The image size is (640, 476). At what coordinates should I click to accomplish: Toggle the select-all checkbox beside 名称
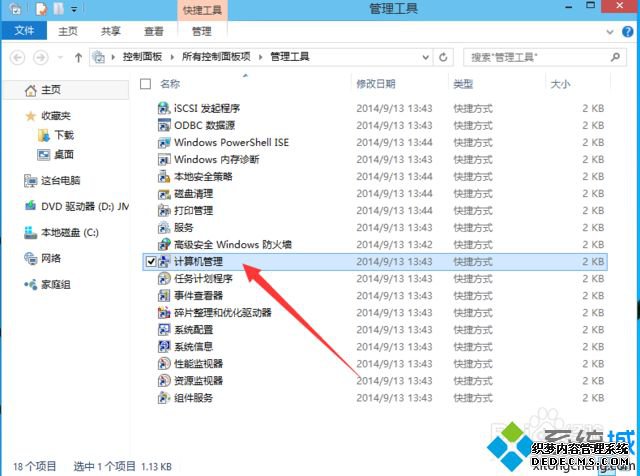click(145, 84)
